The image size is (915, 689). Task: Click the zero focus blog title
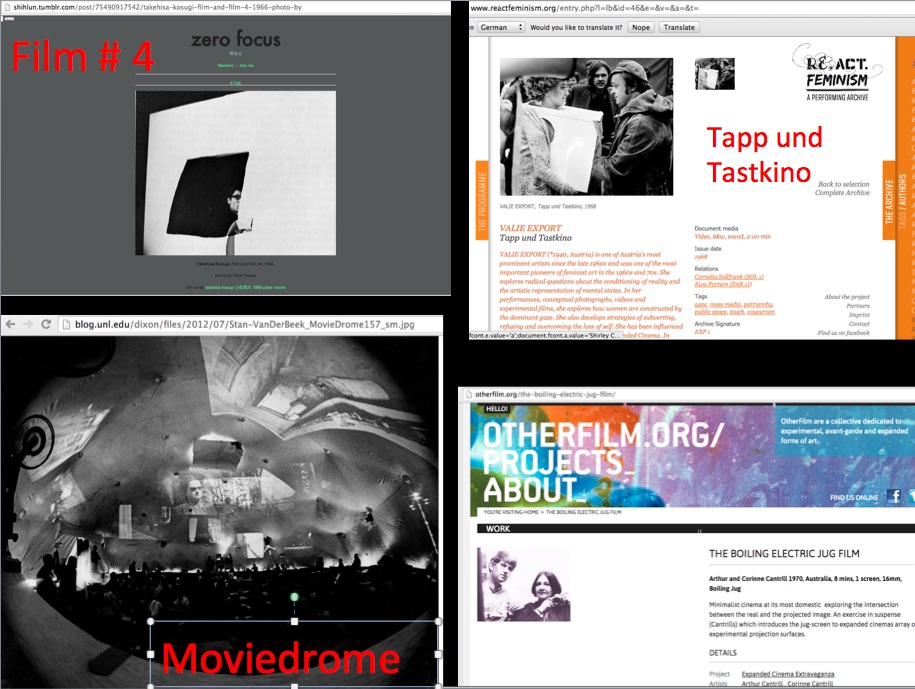(x=236, y=40)
